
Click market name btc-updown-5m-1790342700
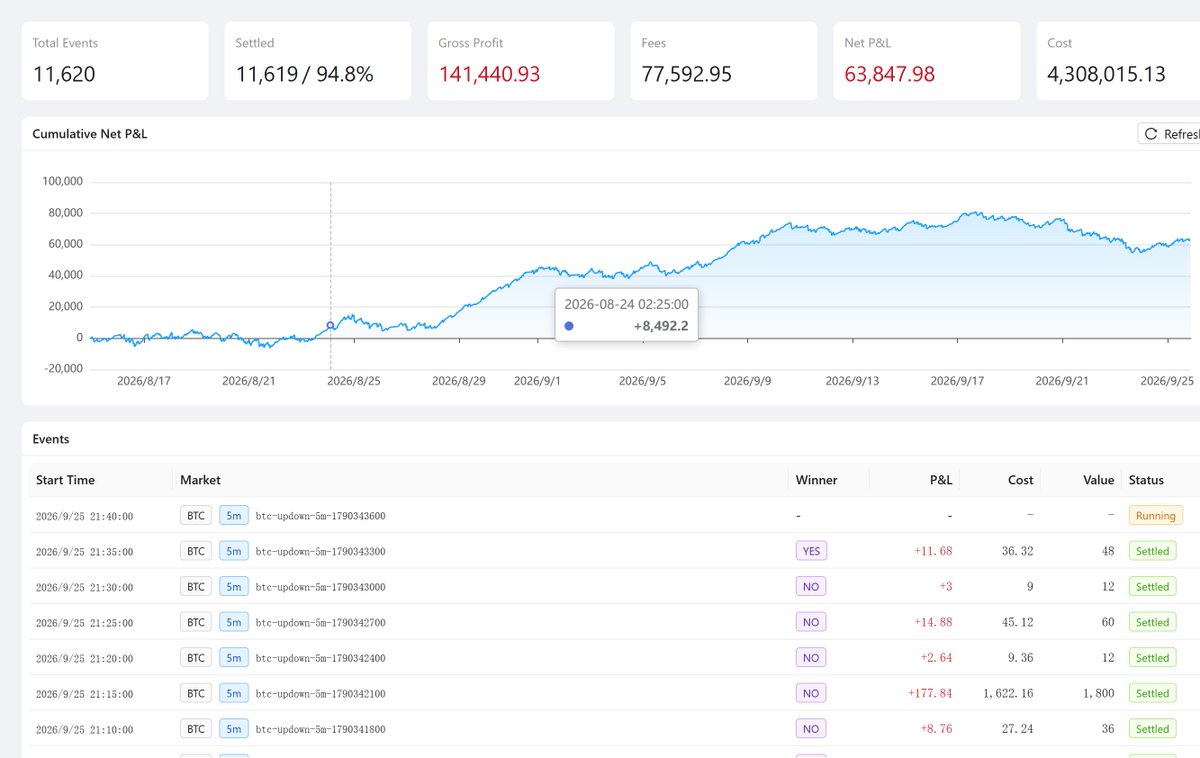click(x=321, y=622)
